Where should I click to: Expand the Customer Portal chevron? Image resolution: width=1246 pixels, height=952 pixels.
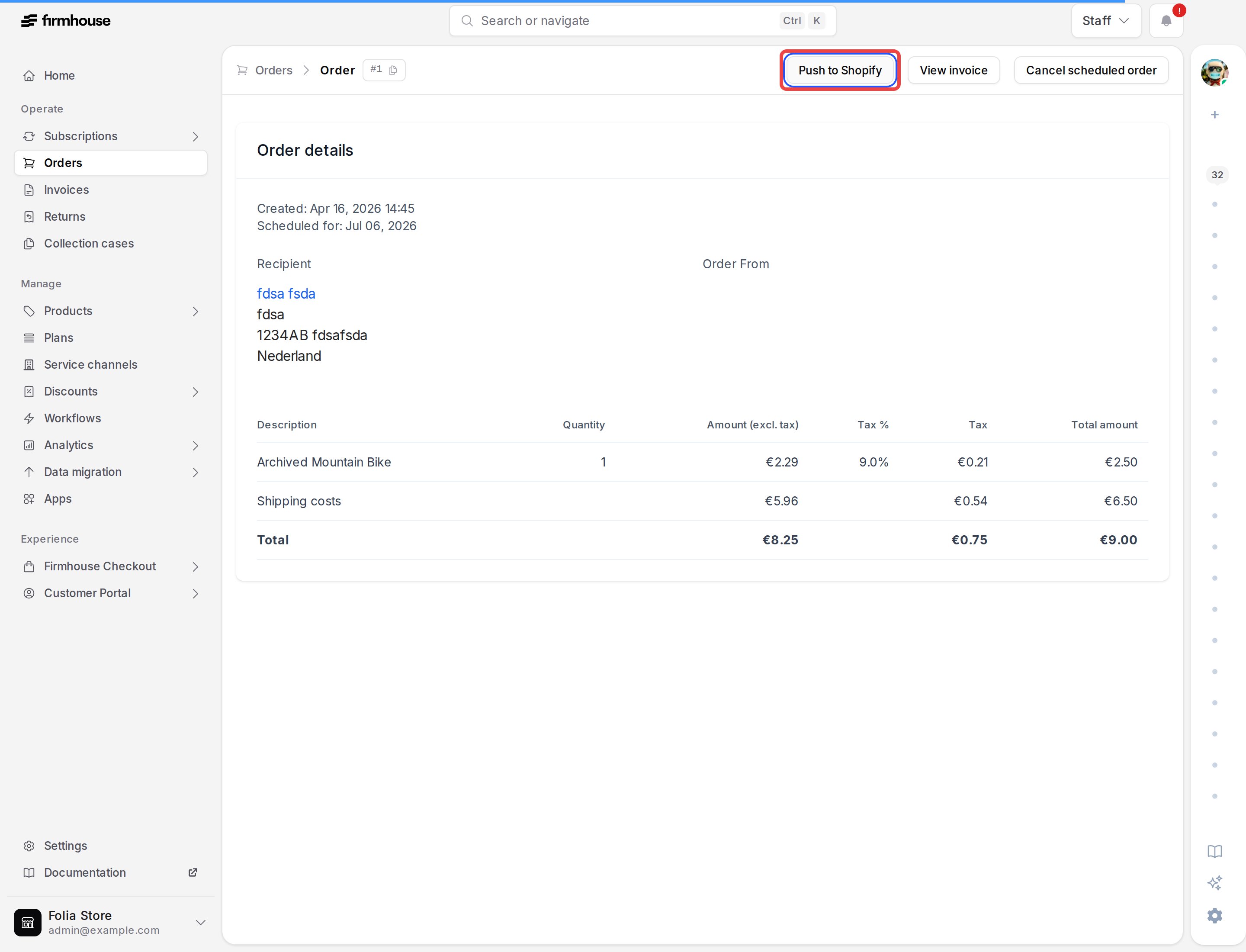(x=196, y=593)
